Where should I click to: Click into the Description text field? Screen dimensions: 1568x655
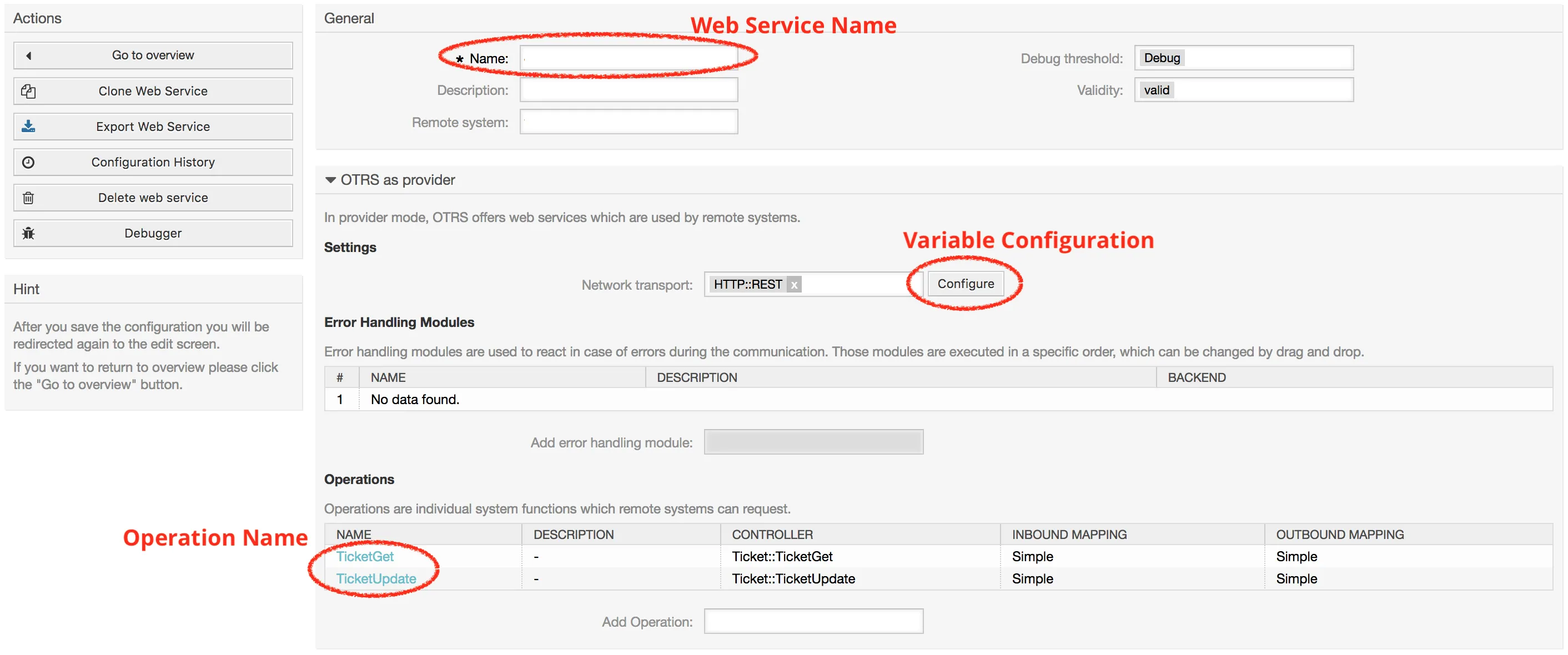pyautogui.click(x=628, y=90)
